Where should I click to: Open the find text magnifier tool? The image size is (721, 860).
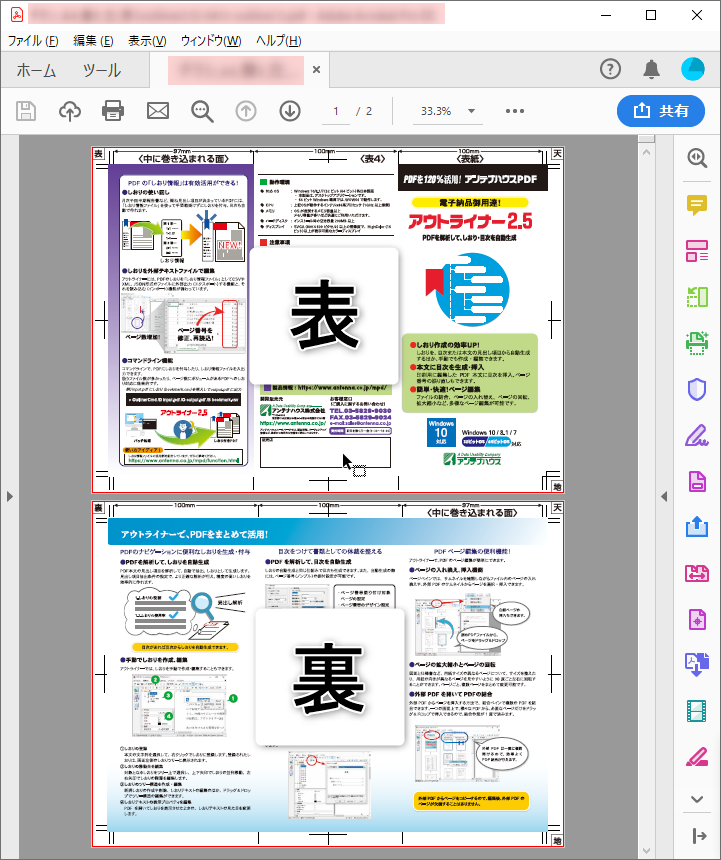click(202, 111)
